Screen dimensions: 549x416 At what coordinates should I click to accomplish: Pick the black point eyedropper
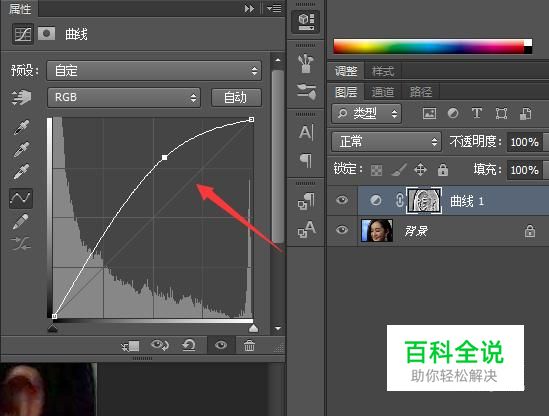click(21, 127)
